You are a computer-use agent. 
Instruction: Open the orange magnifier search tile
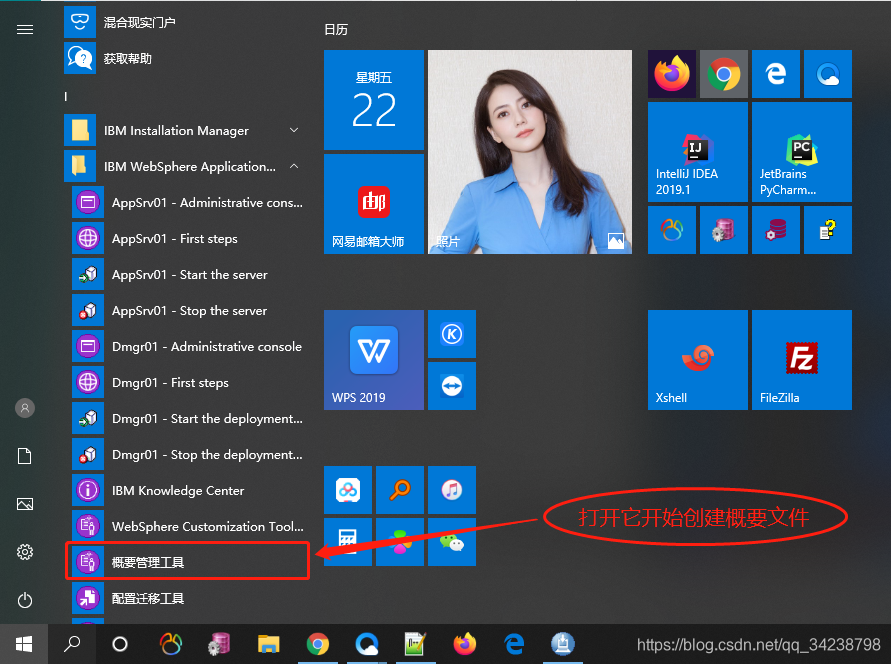pos(399,490)
